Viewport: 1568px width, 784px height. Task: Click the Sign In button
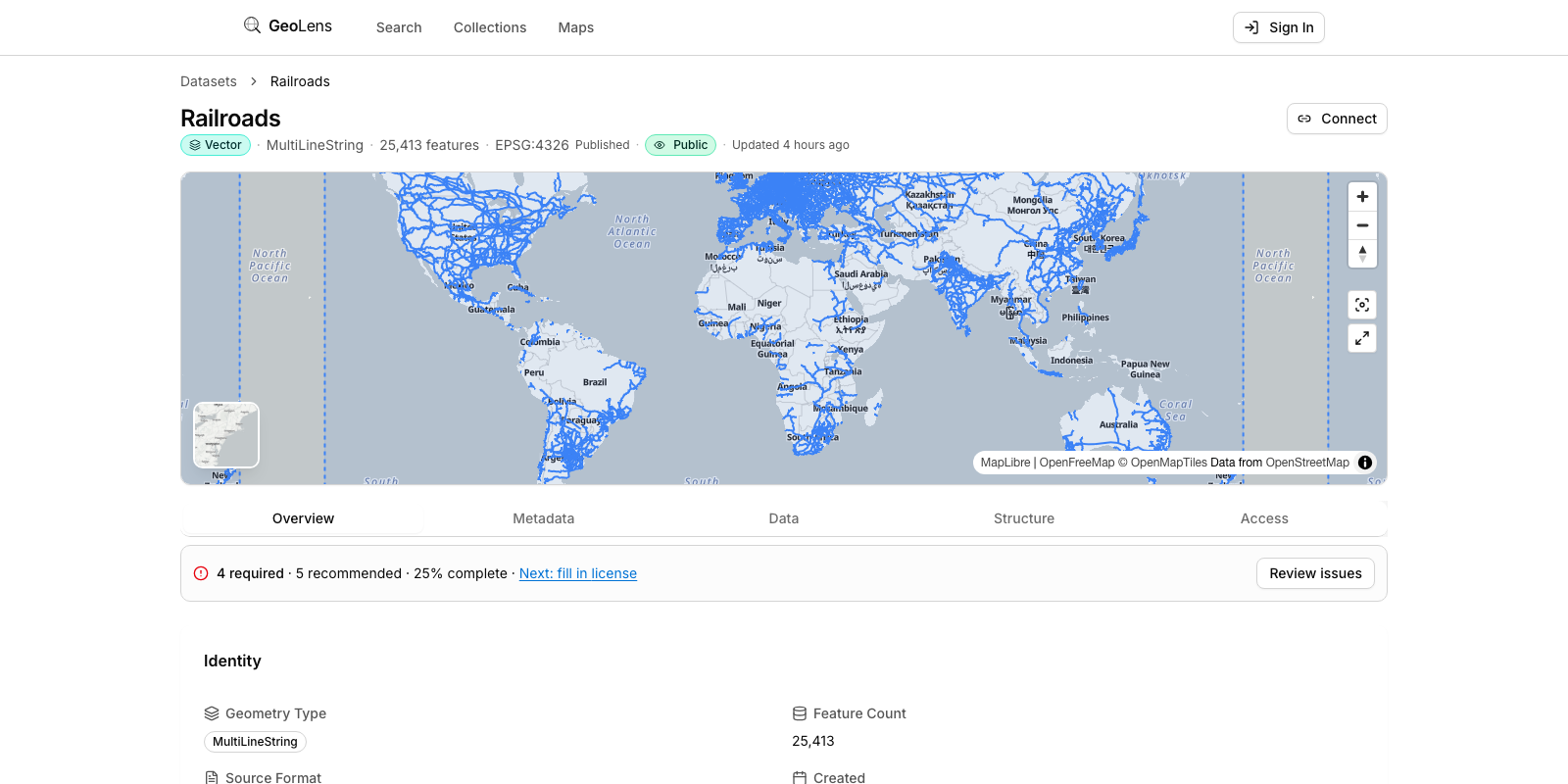(x=1279, y=27)
